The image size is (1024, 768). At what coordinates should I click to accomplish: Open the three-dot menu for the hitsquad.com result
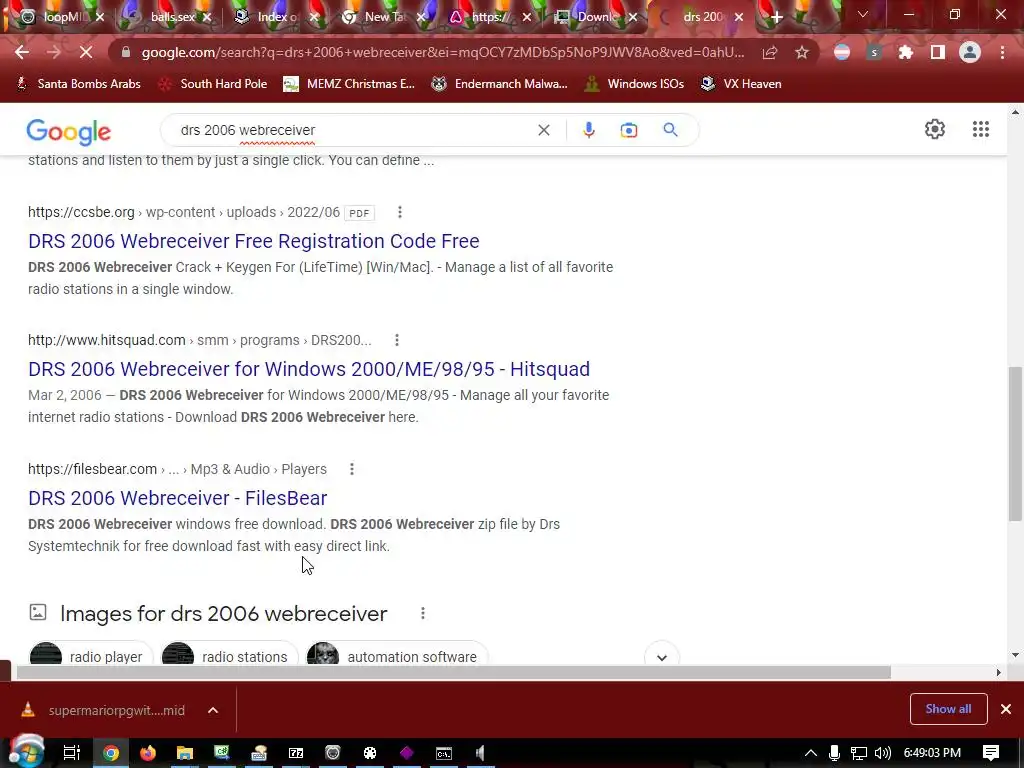pos(396,340)
